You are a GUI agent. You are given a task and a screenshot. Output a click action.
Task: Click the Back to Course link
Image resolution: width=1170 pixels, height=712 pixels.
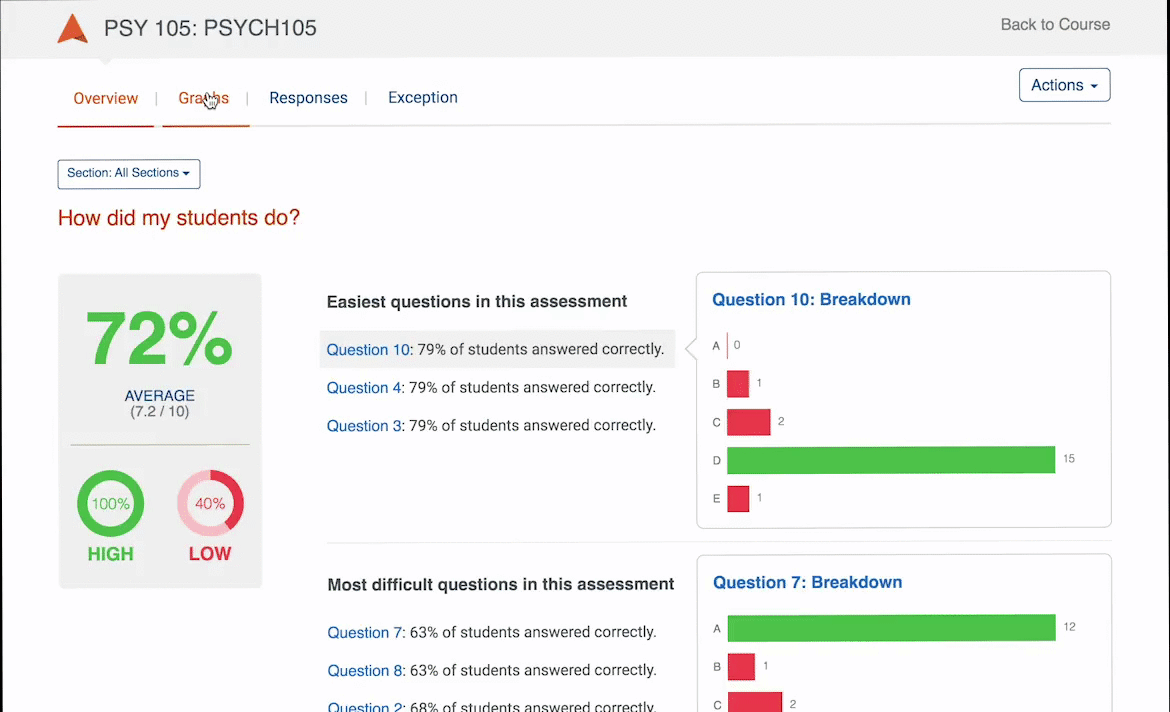click(1055, 24)
